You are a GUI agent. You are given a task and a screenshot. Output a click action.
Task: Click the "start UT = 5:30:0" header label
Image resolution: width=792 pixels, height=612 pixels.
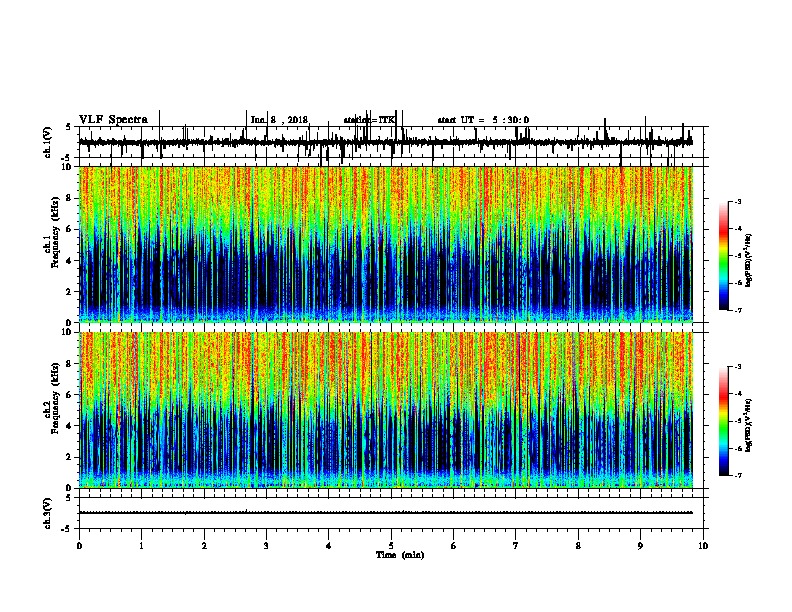(483, 120)
